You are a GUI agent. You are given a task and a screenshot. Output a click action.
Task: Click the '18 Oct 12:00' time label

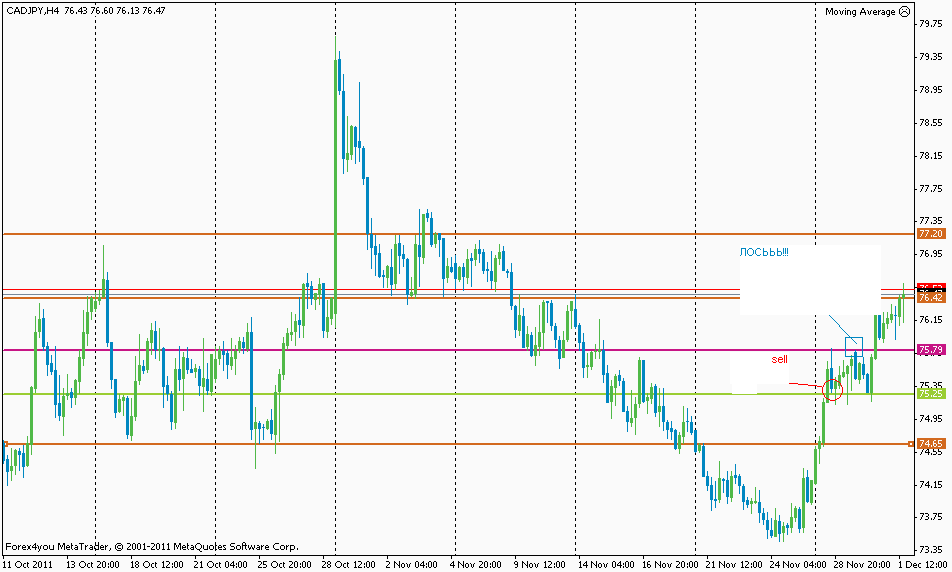(x=157, y=564)
